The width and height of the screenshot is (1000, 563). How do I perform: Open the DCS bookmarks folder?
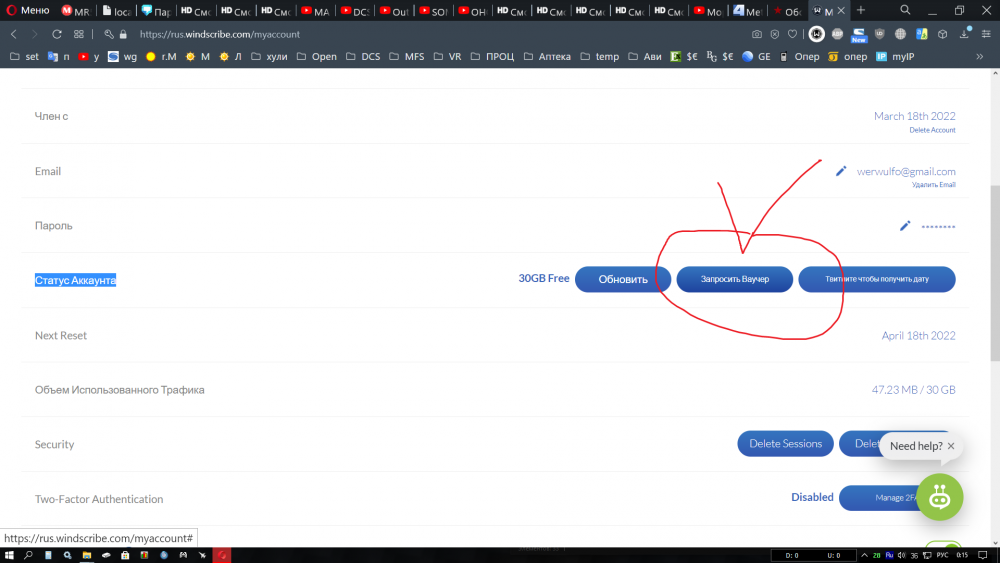click(363, 57)
